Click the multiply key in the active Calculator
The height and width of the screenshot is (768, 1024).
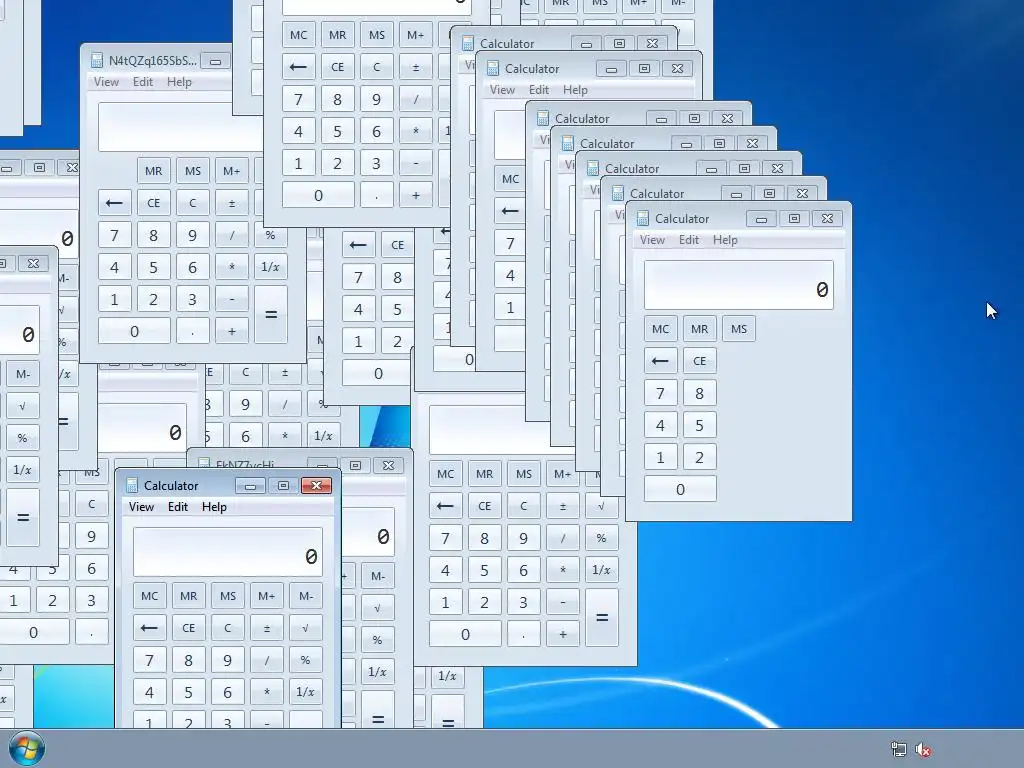coord(266,692)
